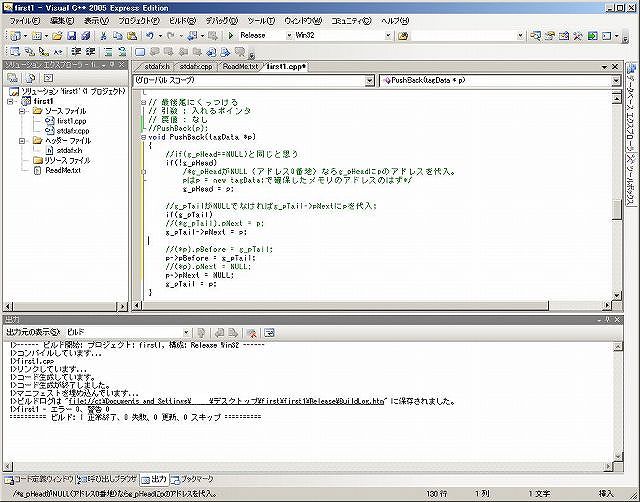
Task: Click the Open File folder icon
Action: click(57, 36)
